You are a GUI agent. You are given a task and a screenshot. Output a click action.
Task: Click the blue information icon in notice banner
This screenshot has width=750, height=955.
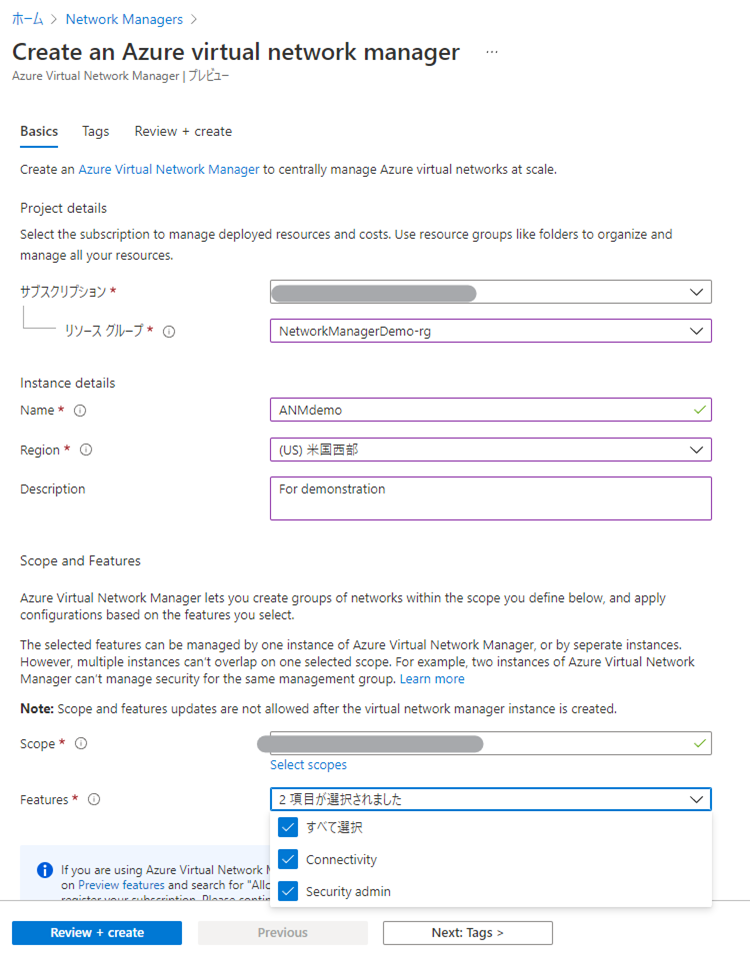point(45,870)
